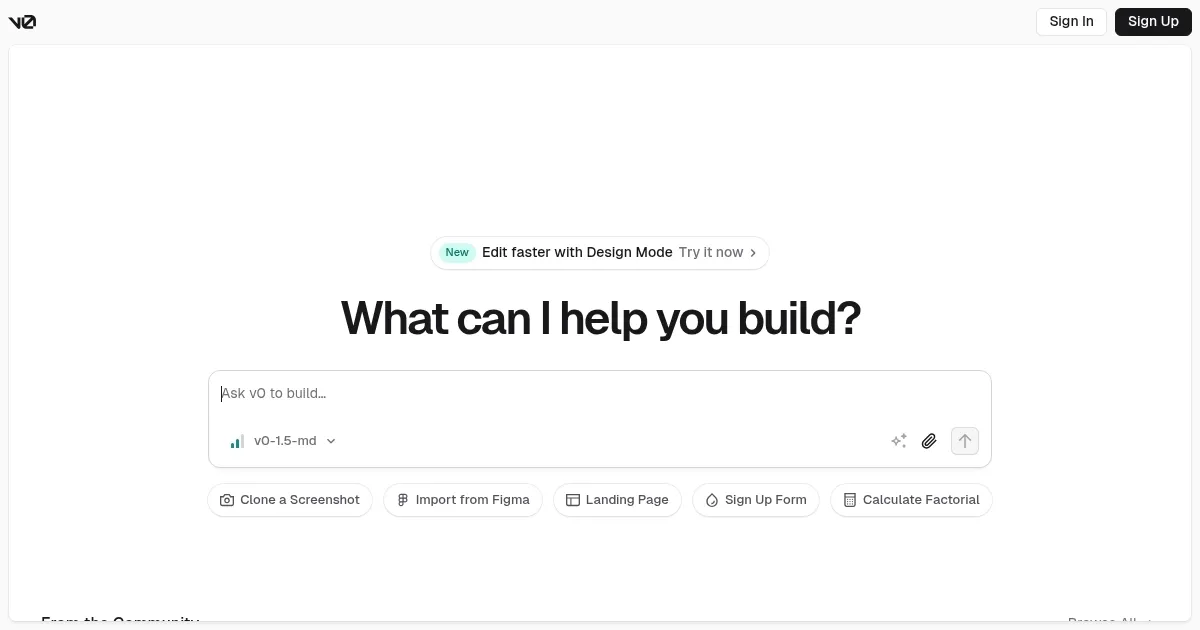Open the paperclip attachment icon
The height and width of the screenshot is (630, 1200).
coord(929,441)
